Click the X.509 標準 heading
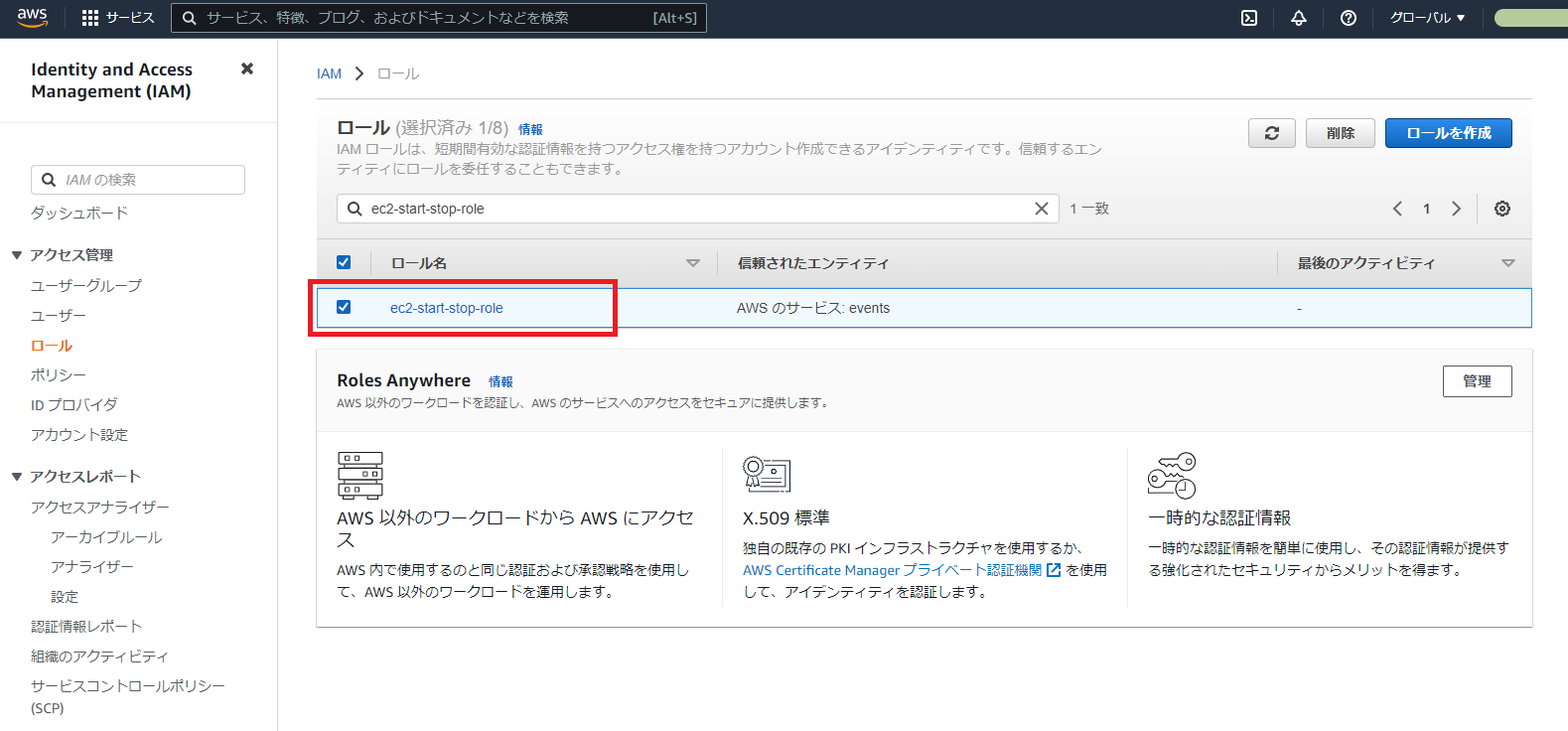This screenshot has width=1568, height=731. (786, 518)
